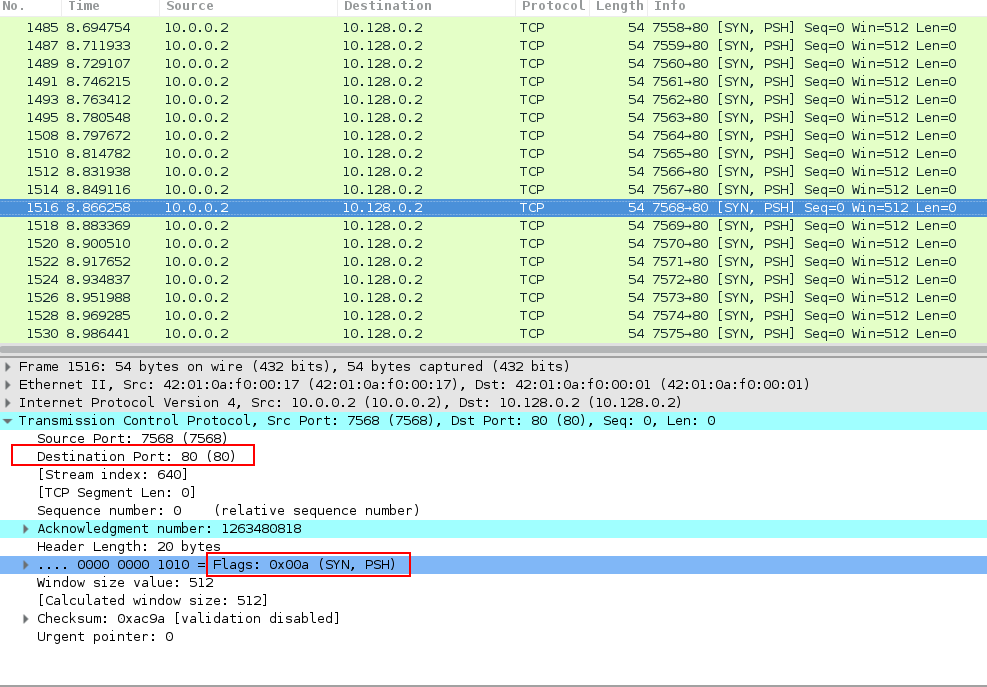987x687 pixels.
Task: Select the Stream index: 640 line
Action: click(x=494, y=475)
